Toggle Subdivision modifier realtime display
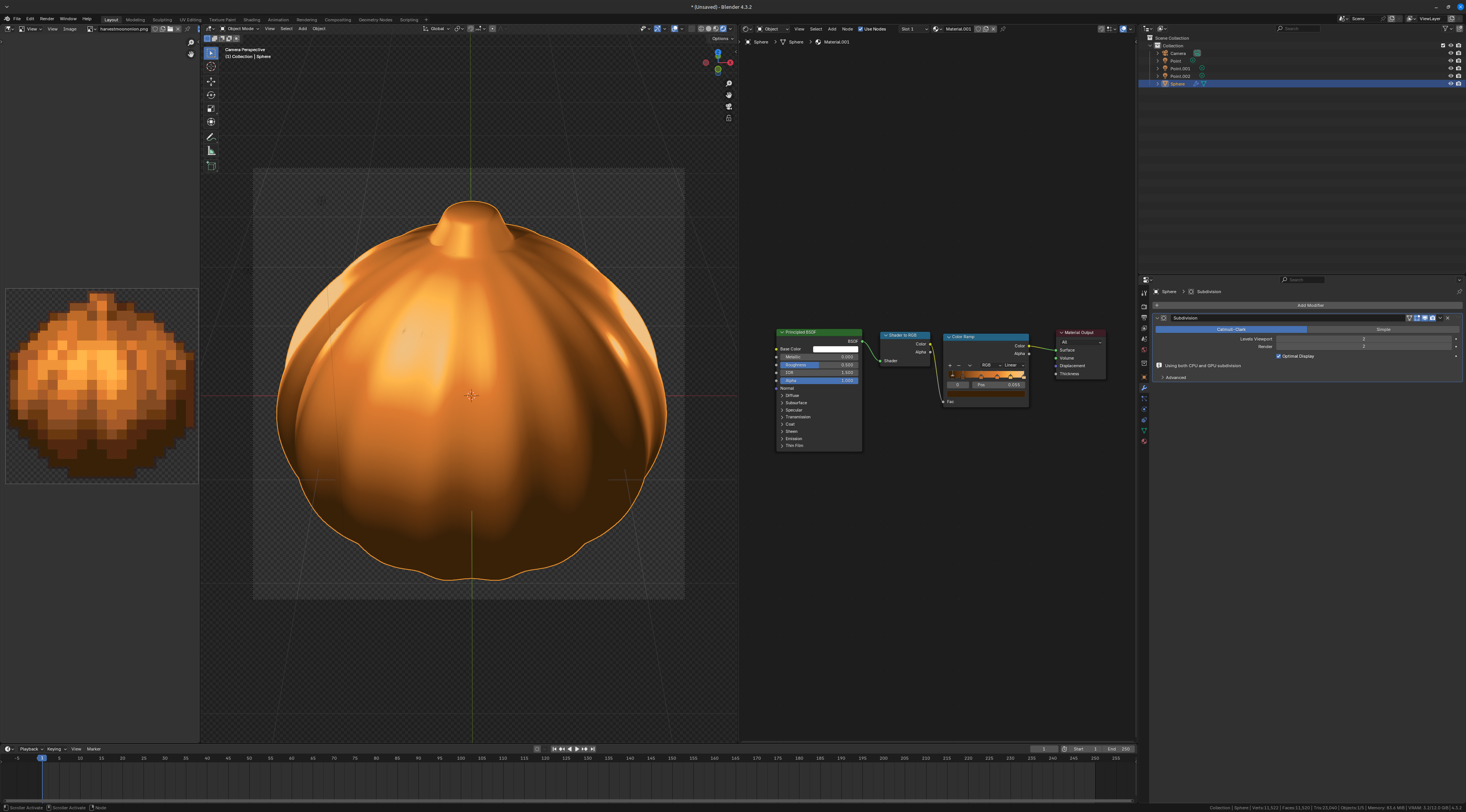 coord(1425,318)
